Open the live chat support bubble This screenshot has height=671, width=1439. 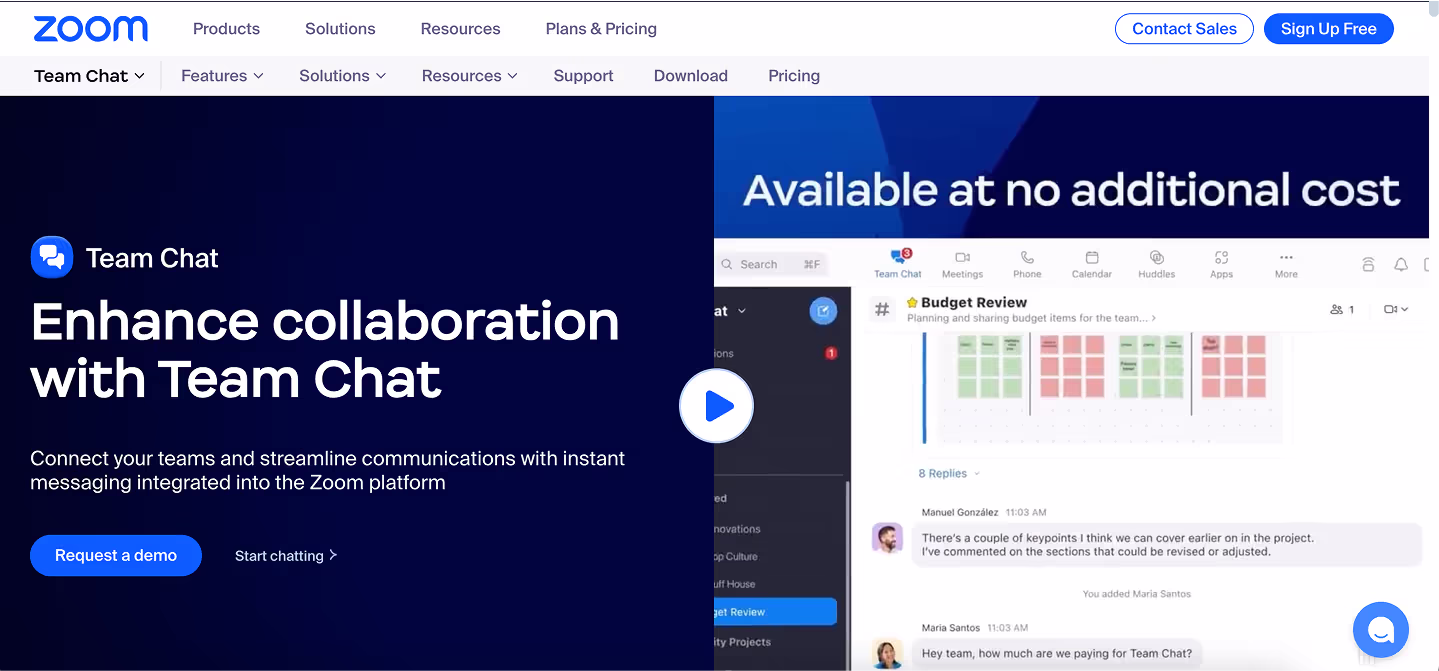click(x=1380, y=630)
